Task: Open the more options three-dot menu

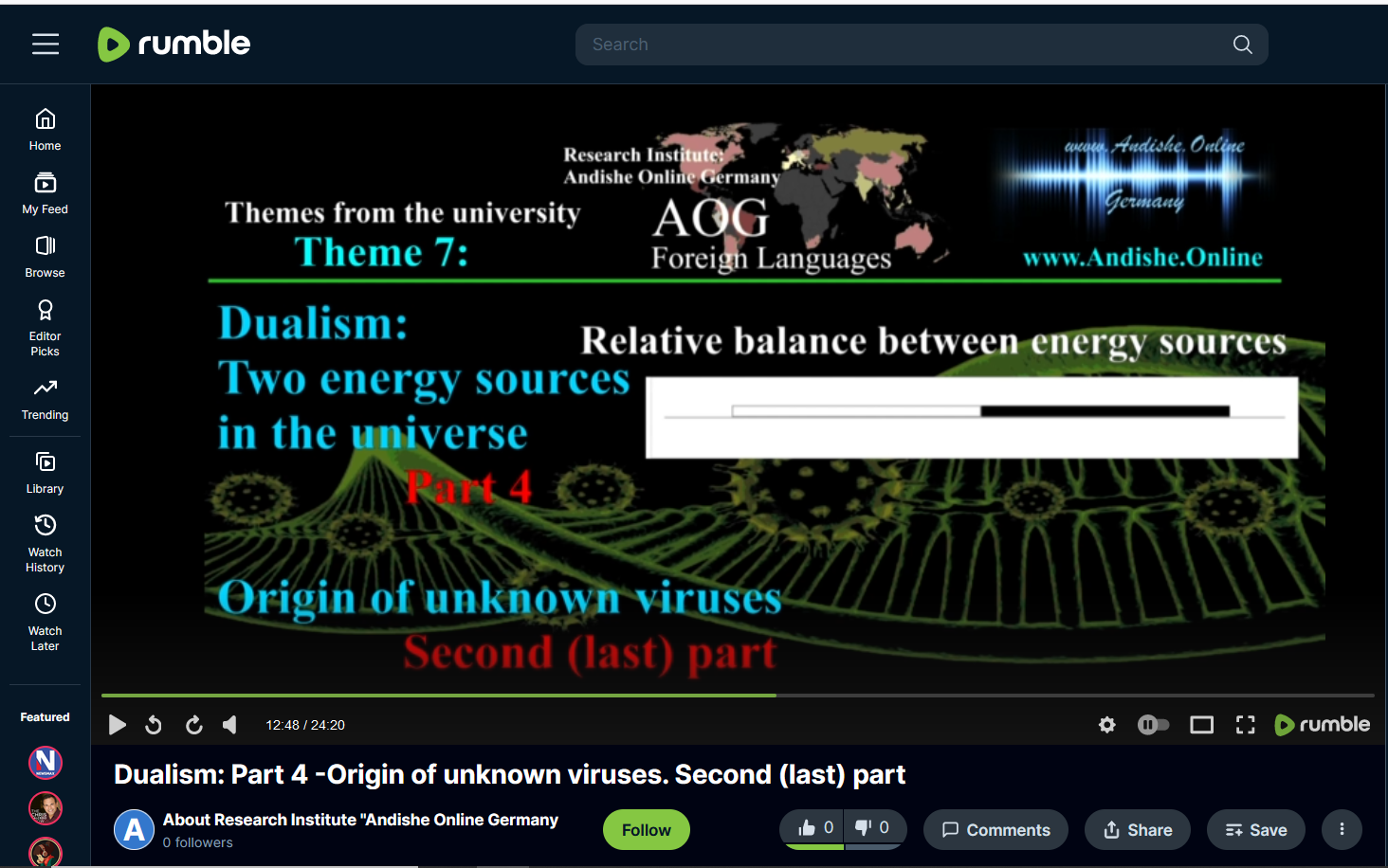Action: [1342, 830]
